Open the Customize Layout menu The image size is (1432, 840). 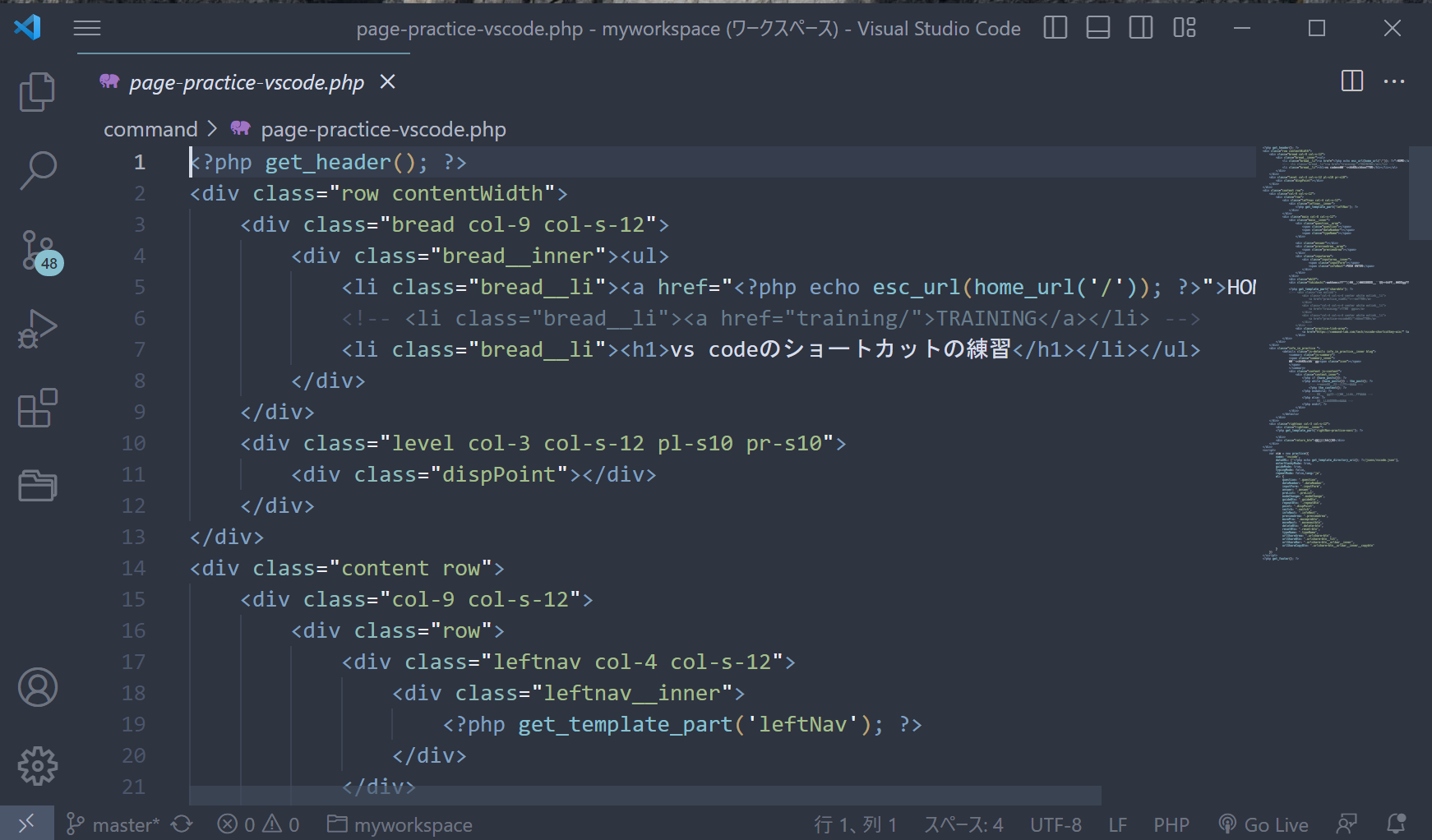point(1184,28)
